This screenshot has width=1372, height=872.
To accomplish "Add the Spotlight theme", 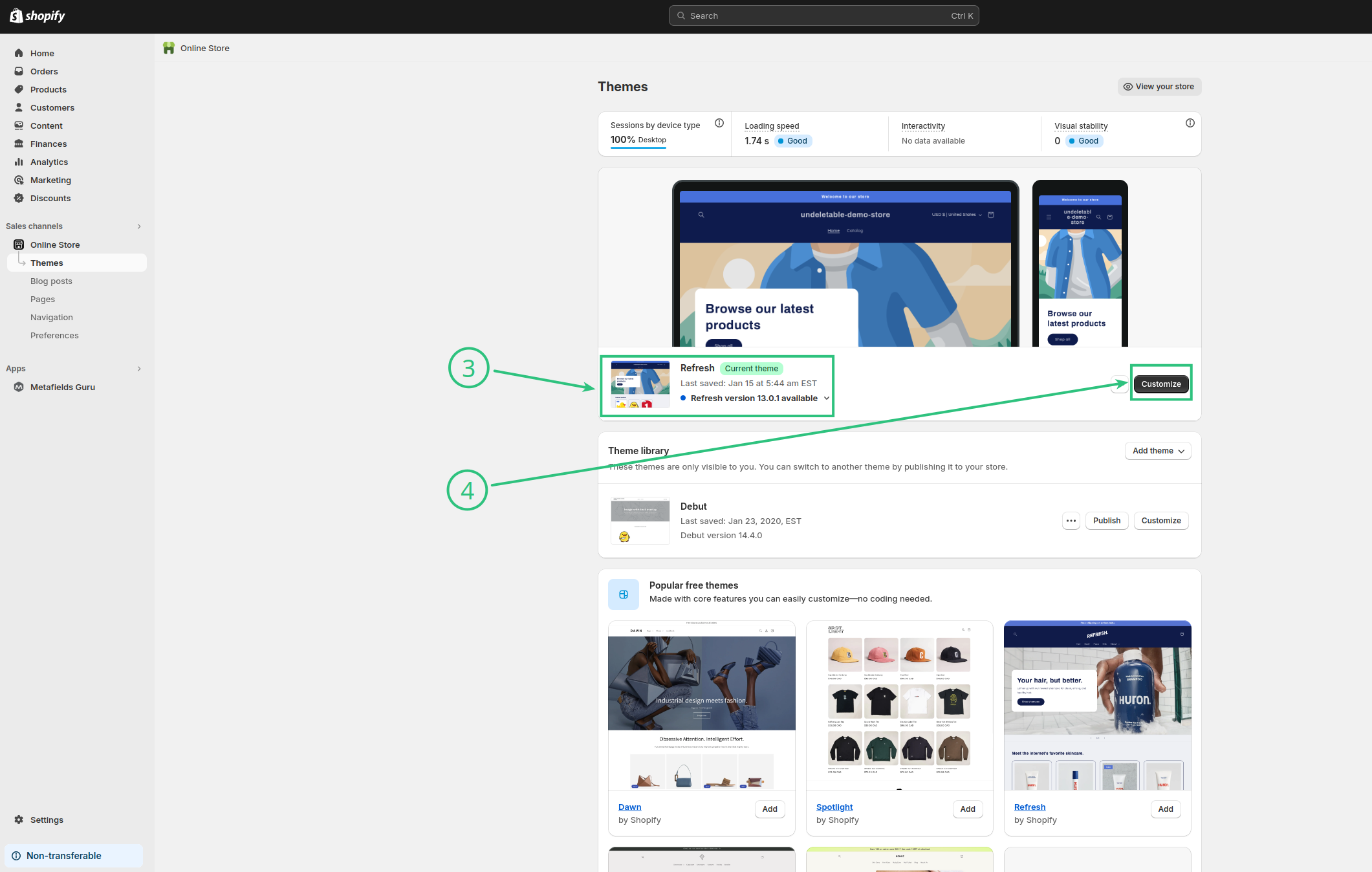I will click(x=968, y=809).
